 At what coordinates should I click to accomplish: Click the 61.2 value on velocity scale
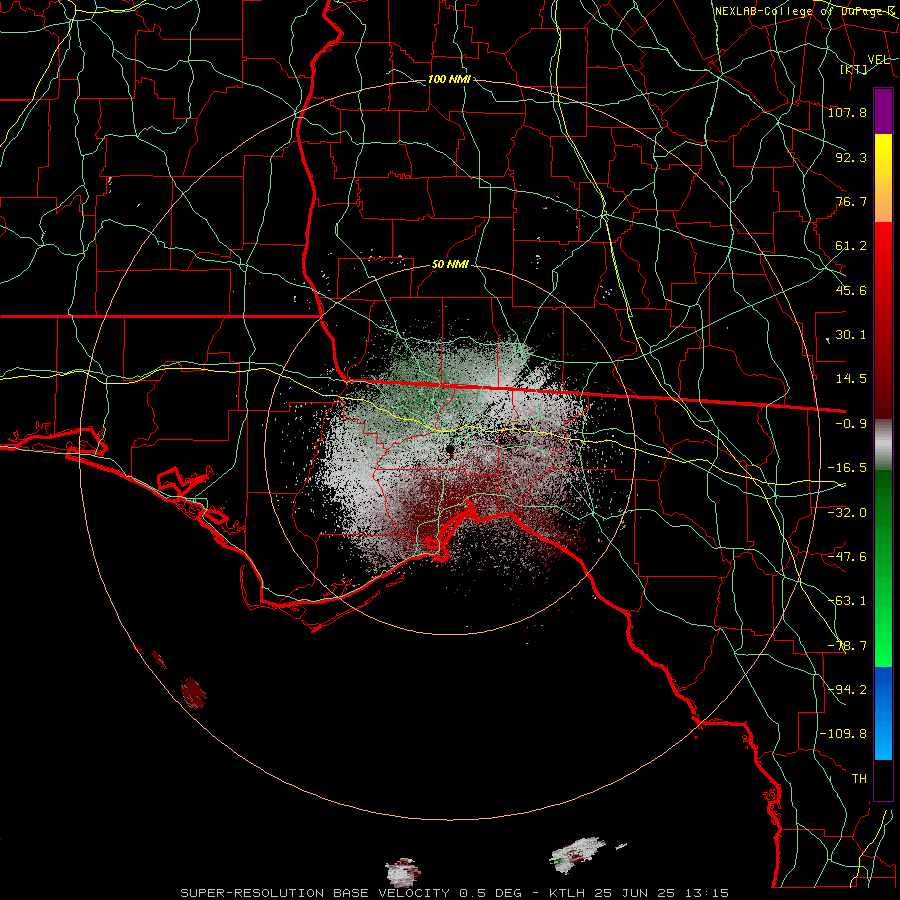coord(851,246)
